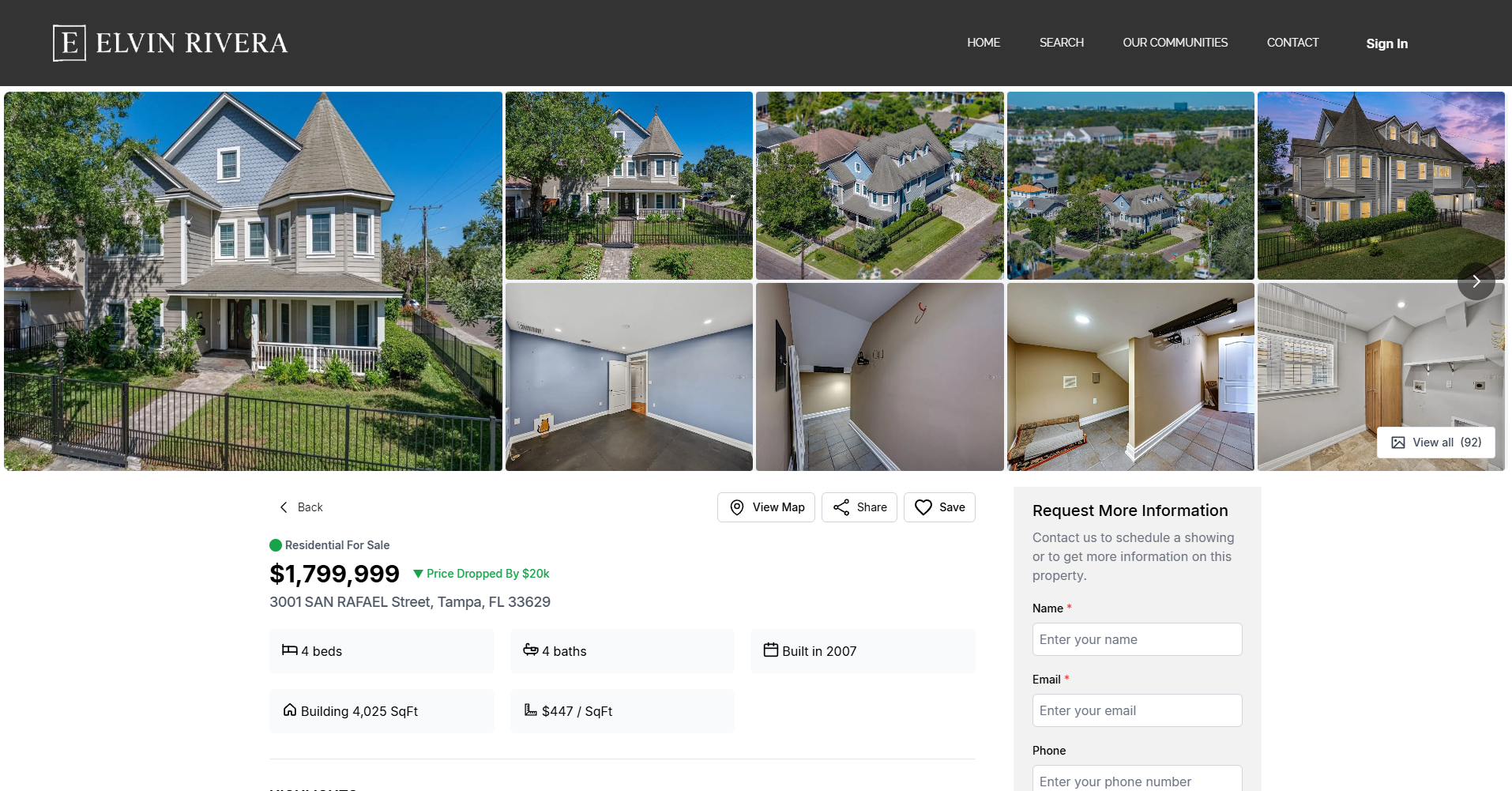This screenshot has height=791, width=1512.
Task: Open OUR COMMUNITIES in the navigation
Action: click(x=1175, y=43)
